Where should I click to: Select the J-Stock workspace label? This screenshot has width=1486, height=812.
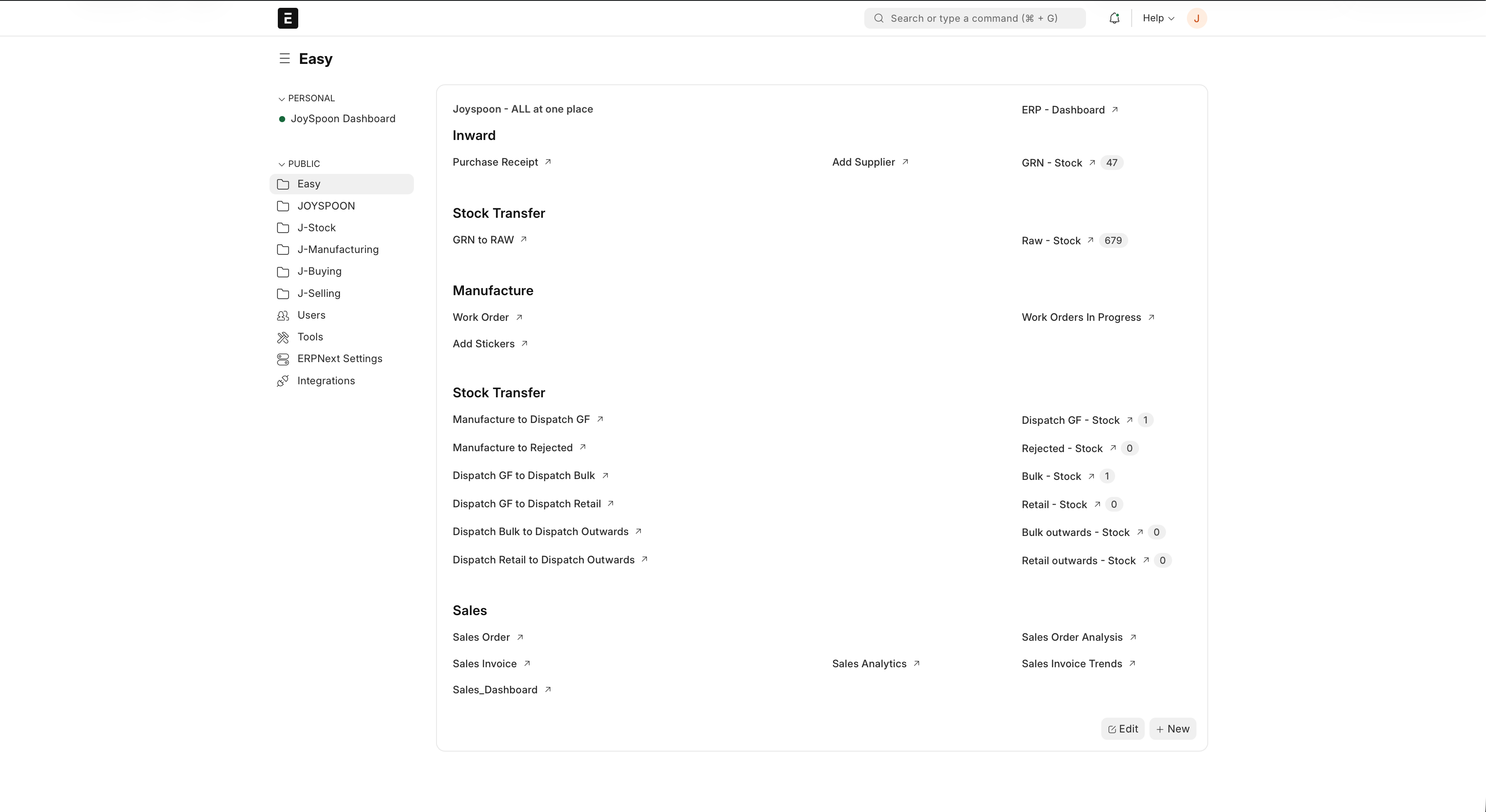click(316, 228)
